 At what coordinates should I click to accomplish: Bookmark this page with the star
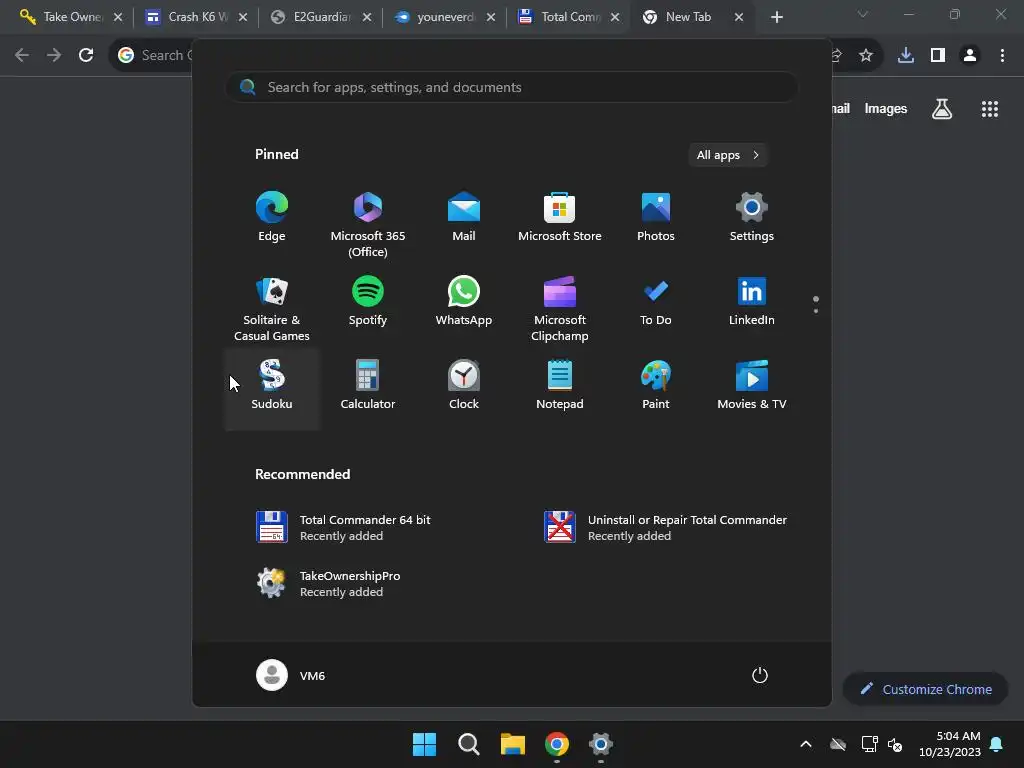tap(866, 56)
